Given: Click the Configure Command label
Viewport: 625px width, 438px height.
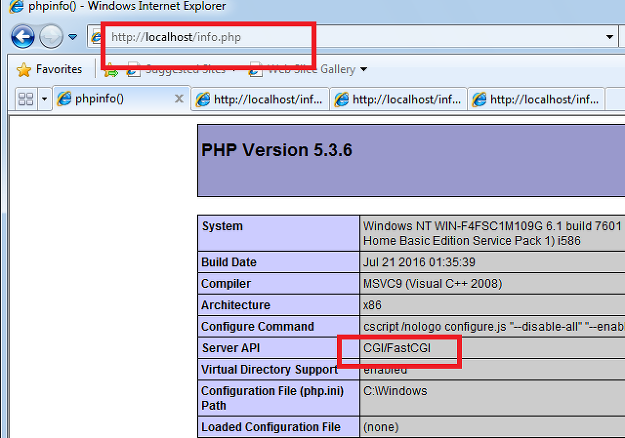Looking at the screenshot, I should 257,327.
